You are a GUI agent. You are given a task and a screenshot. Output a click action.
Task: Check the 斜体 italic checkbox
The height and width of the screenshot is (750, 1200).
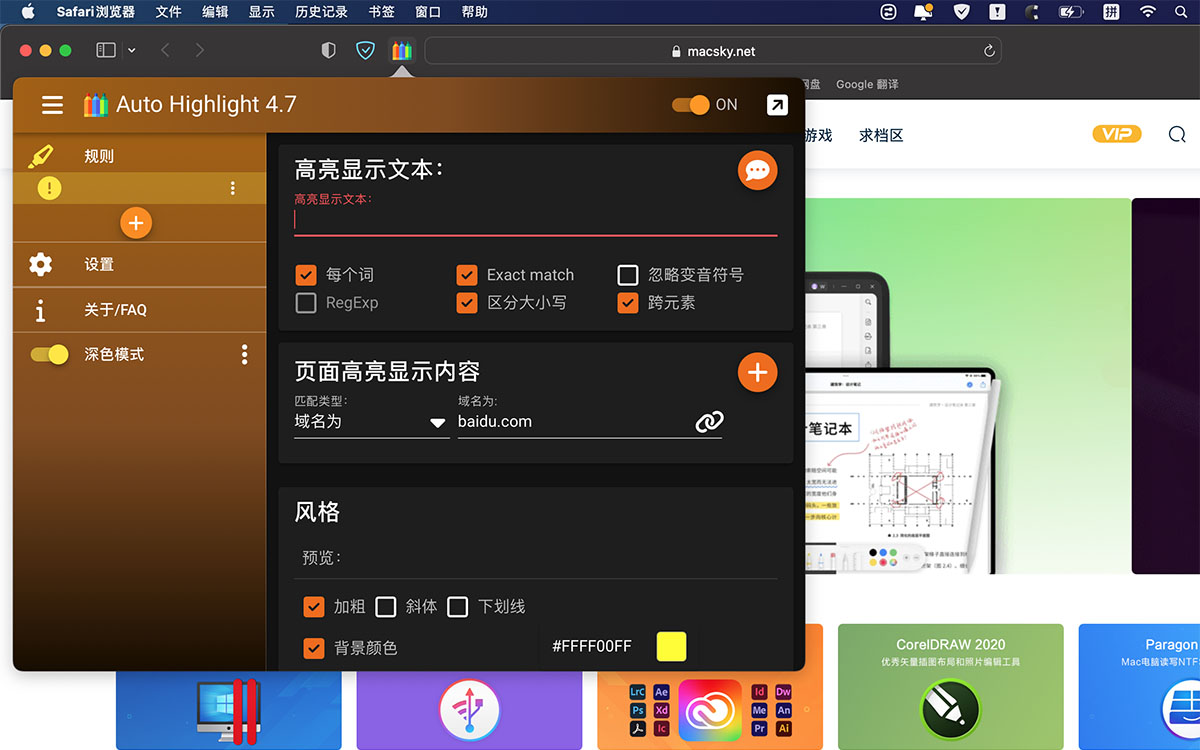coord(386,607)
